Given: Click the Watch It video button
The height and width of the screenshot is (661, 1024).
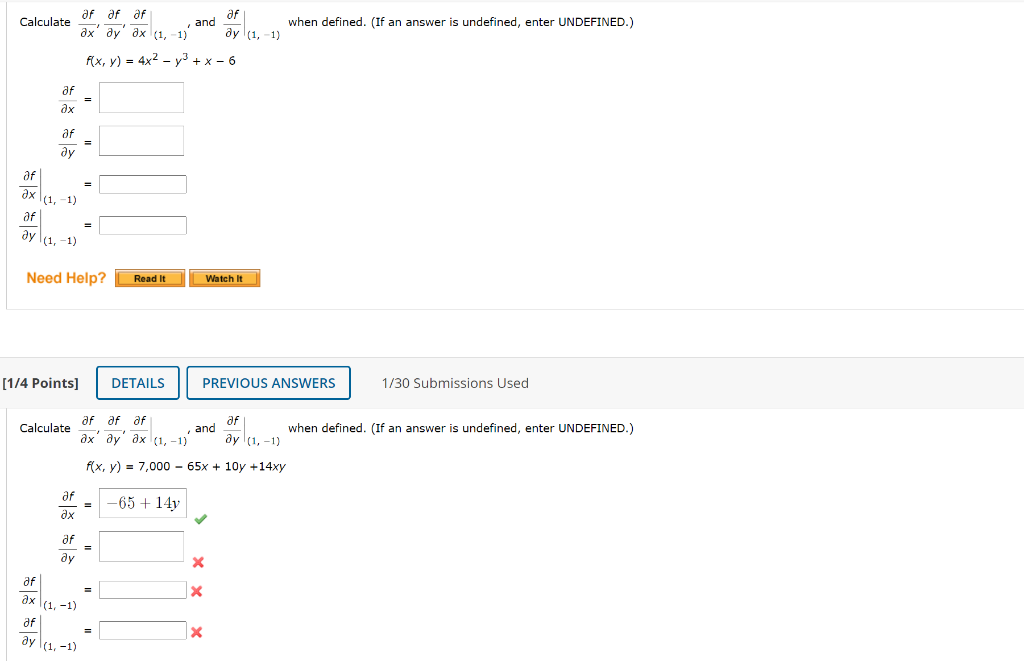Looking at the screenshot, I should pyautogui.click(x=224, y=278).
